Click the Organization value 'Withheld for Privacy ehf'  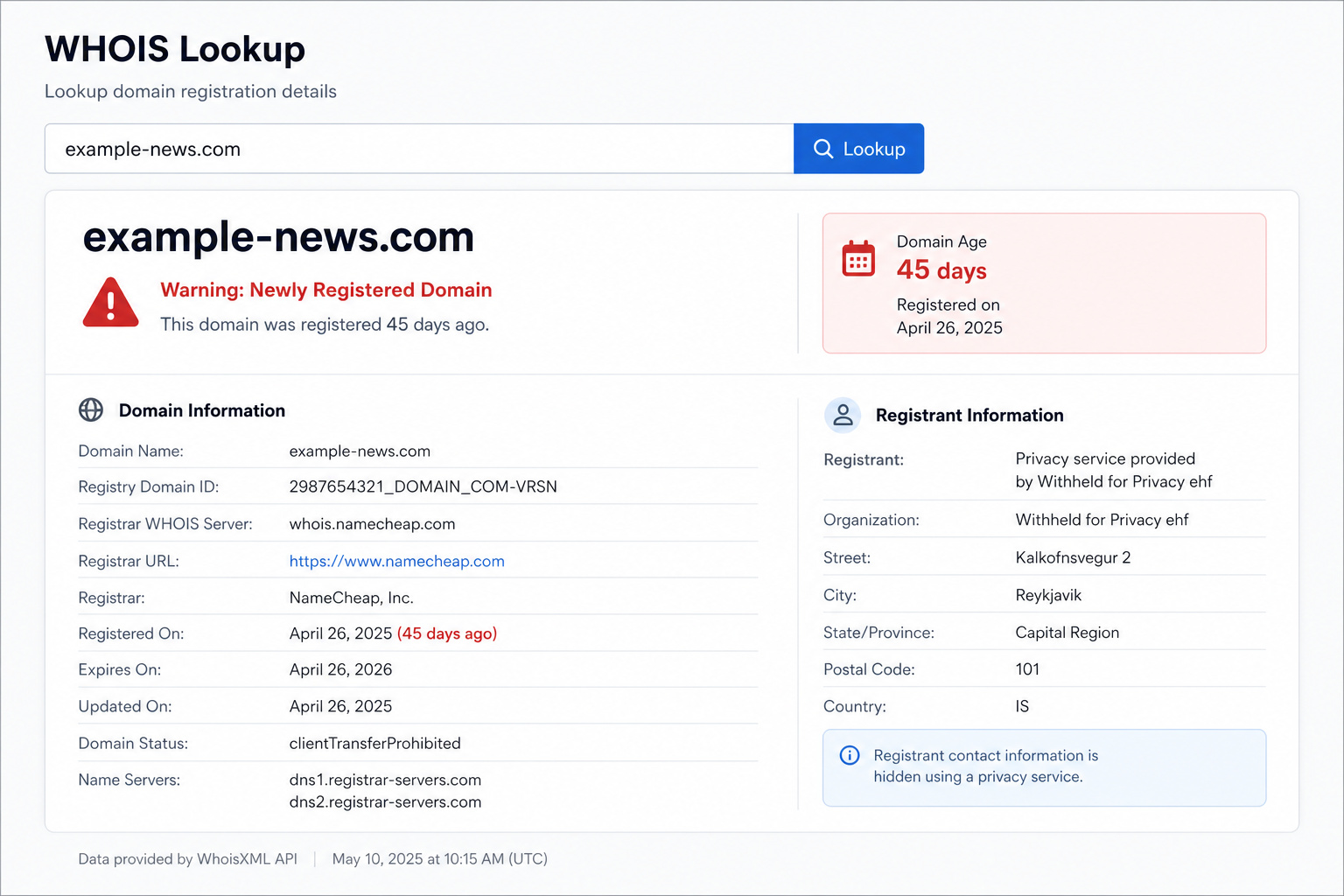1102,520
